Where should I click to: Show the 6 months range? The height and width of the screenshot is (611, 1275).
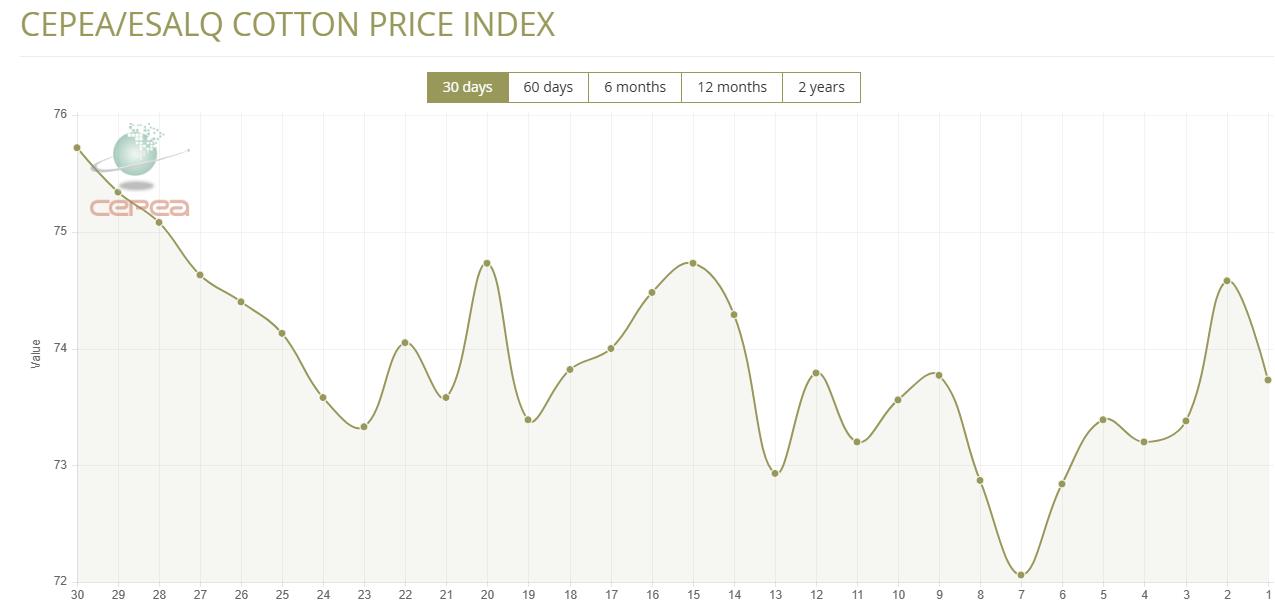pyautogui.click(x=634, y=87)
